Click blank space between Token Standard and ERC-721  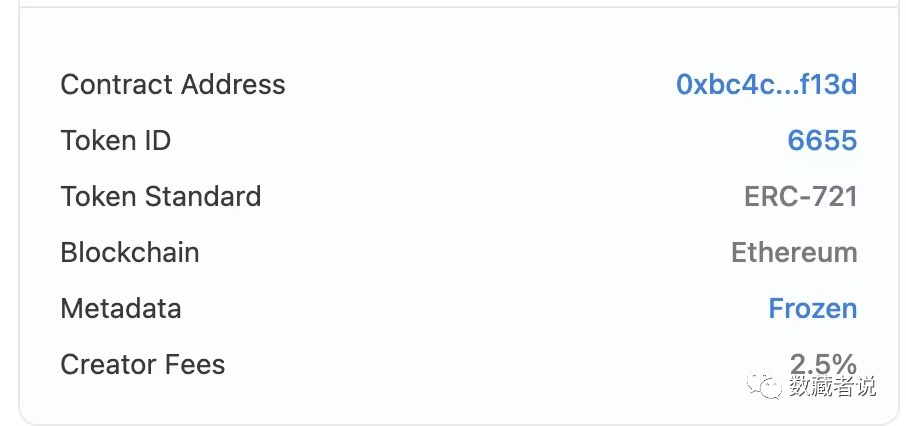click(503, 197)
